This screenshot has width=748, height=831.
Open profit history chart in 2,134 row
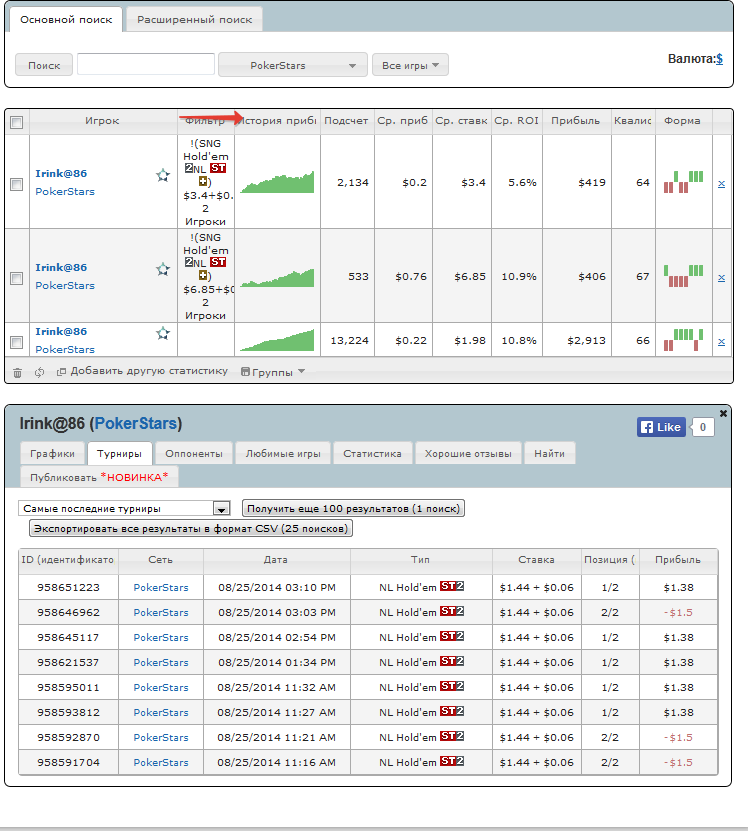(277, 182)
